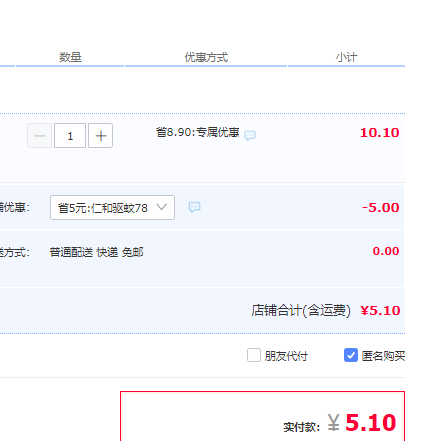Click the 实付款 ¥5.10 payment amount

tap(340, 423)
